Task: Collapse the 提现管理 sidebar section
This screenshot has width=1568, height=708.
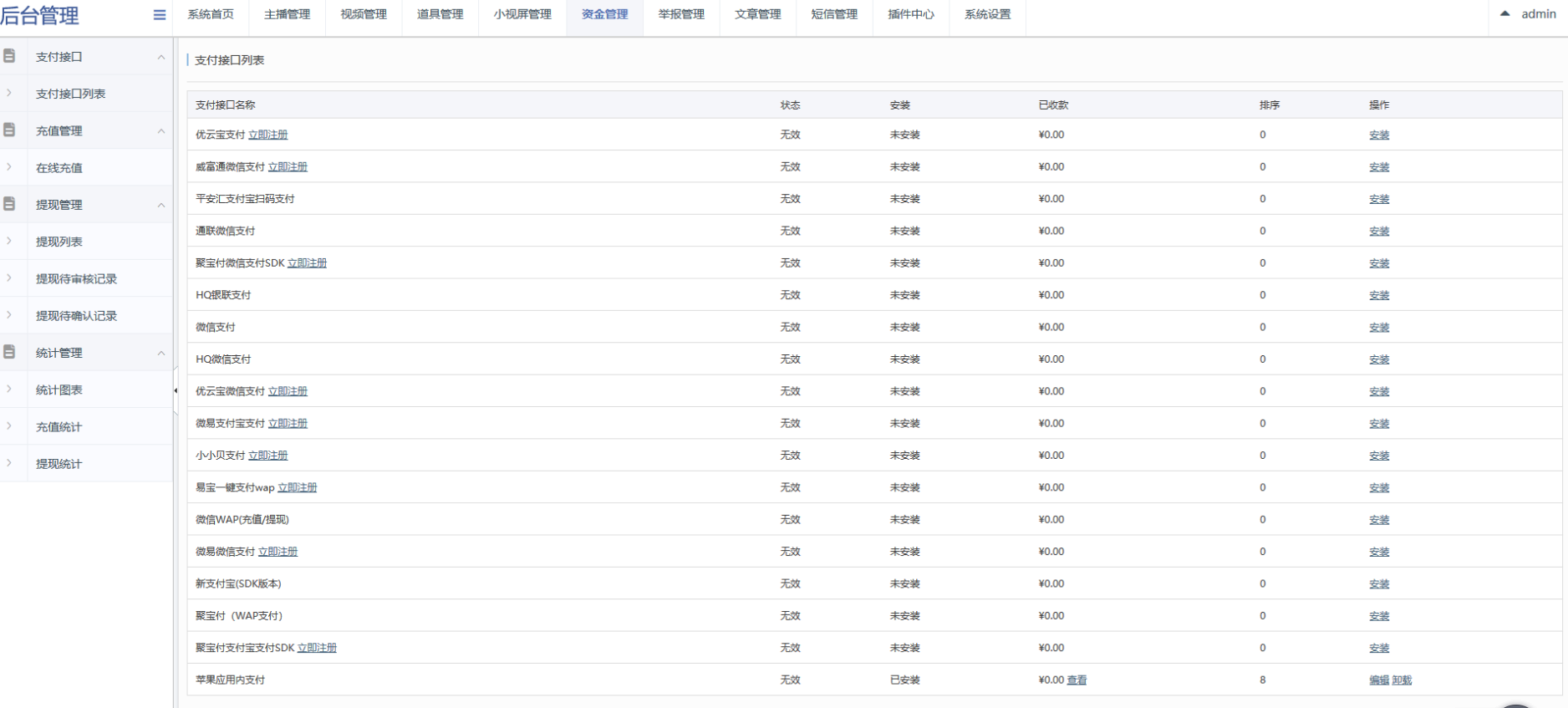Action: [x=161, y=205]
